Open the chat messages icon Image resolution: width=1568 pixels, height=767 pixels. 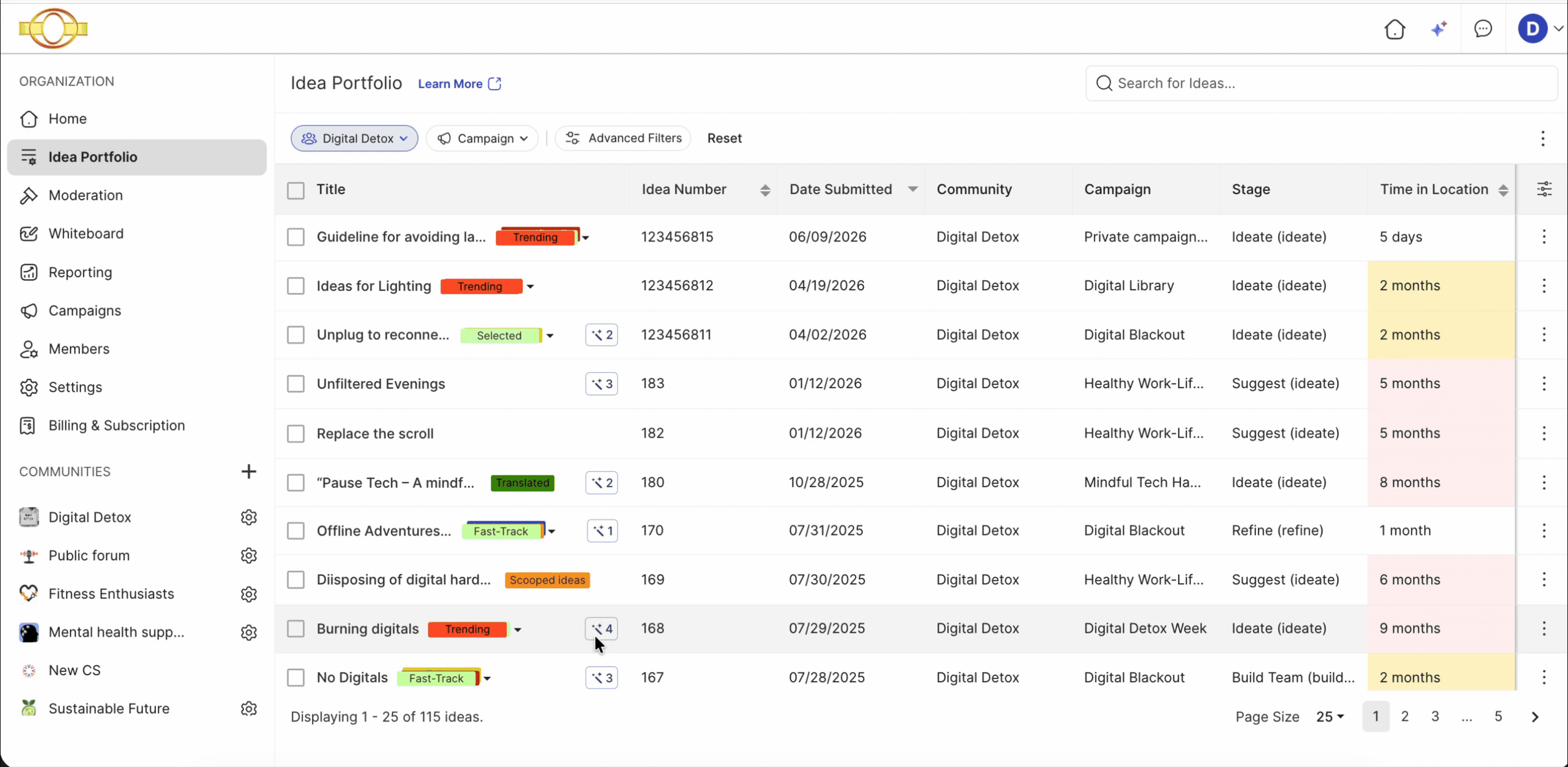pyautogui.click(x=1483, y=28)
